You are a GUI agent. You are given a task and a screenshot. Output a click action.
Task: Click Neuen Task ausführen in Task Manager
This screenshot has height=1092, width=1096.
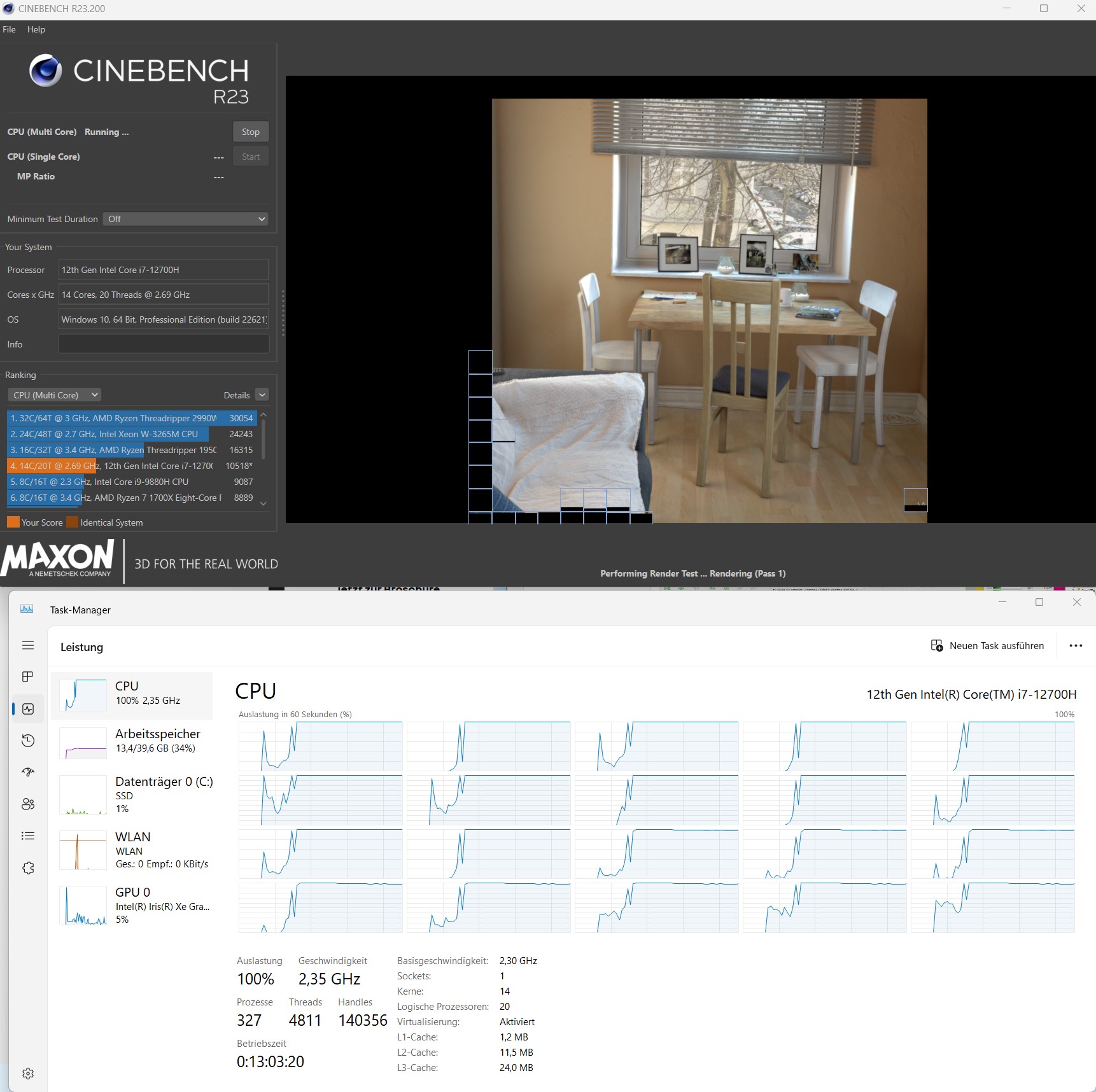pyautogui.click(x=987, y=645)
